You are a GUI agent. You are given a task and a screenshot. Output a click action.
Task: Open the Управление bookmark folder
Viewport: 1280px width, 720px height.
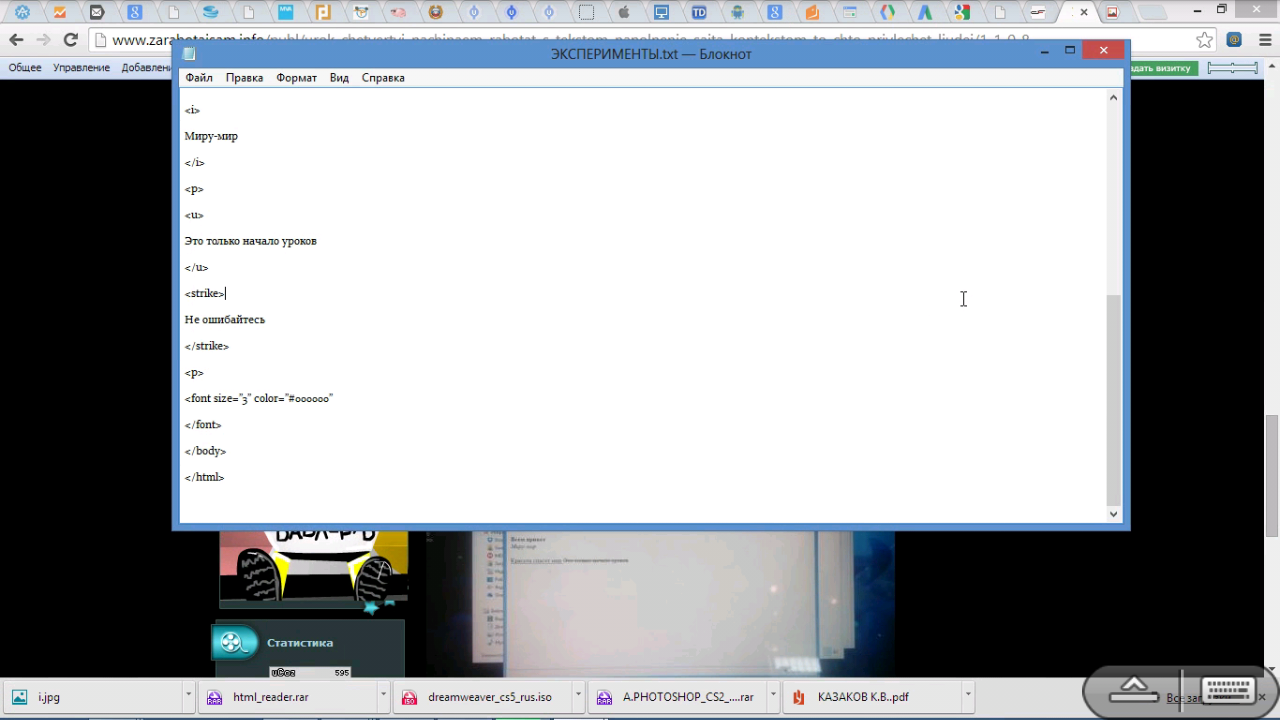[81, 68]
